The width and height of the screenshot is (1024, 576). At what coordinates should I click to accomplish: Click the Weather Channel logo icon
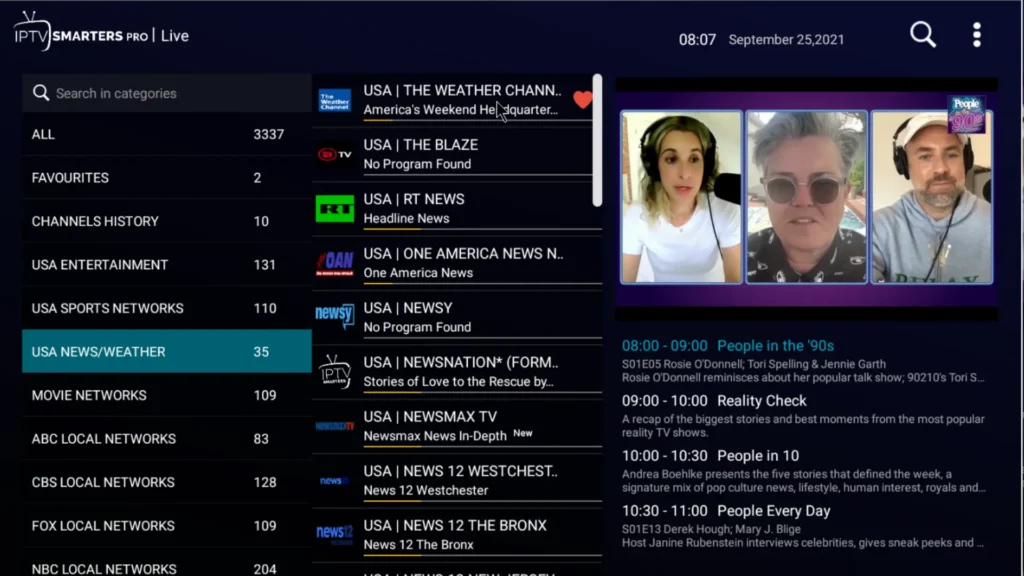click(335, 100)
